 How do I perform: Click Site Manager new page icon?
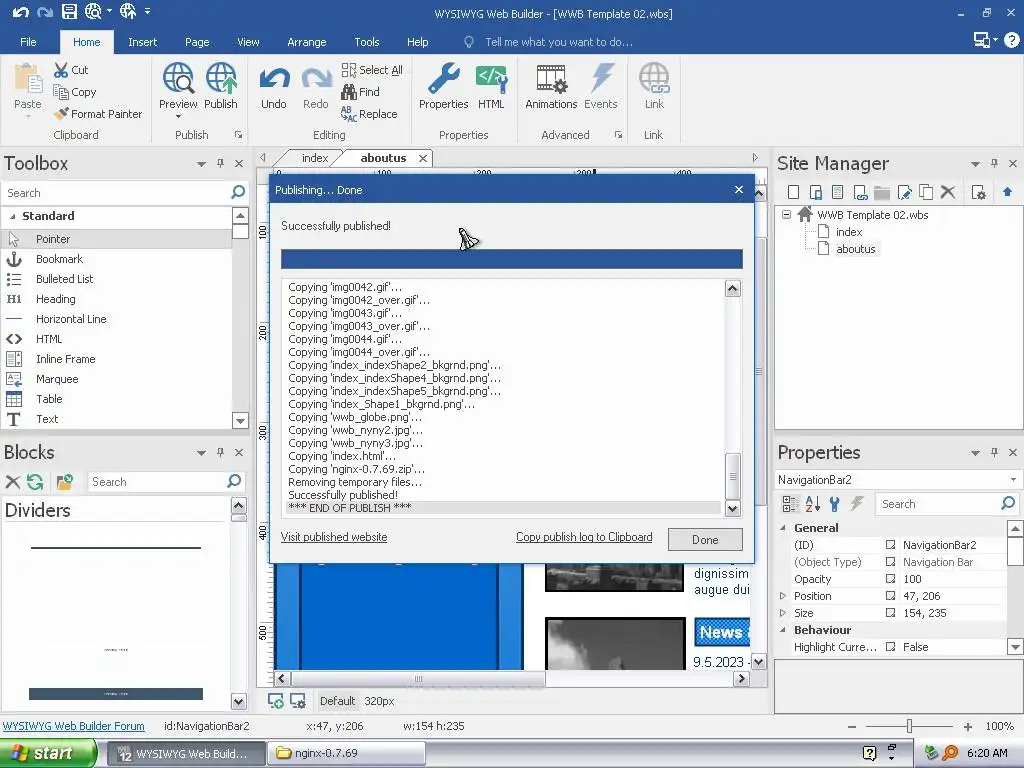(x=793, y=192)
